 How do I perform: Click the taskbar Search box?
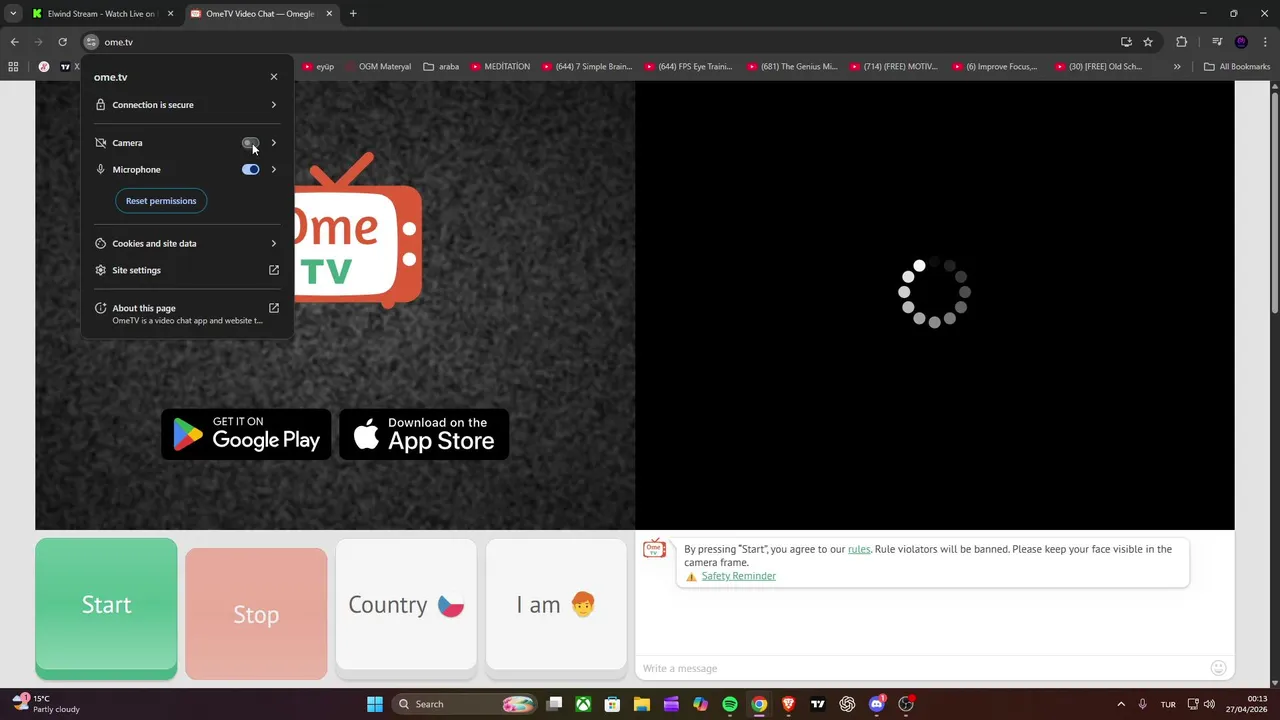pos(465,704)
